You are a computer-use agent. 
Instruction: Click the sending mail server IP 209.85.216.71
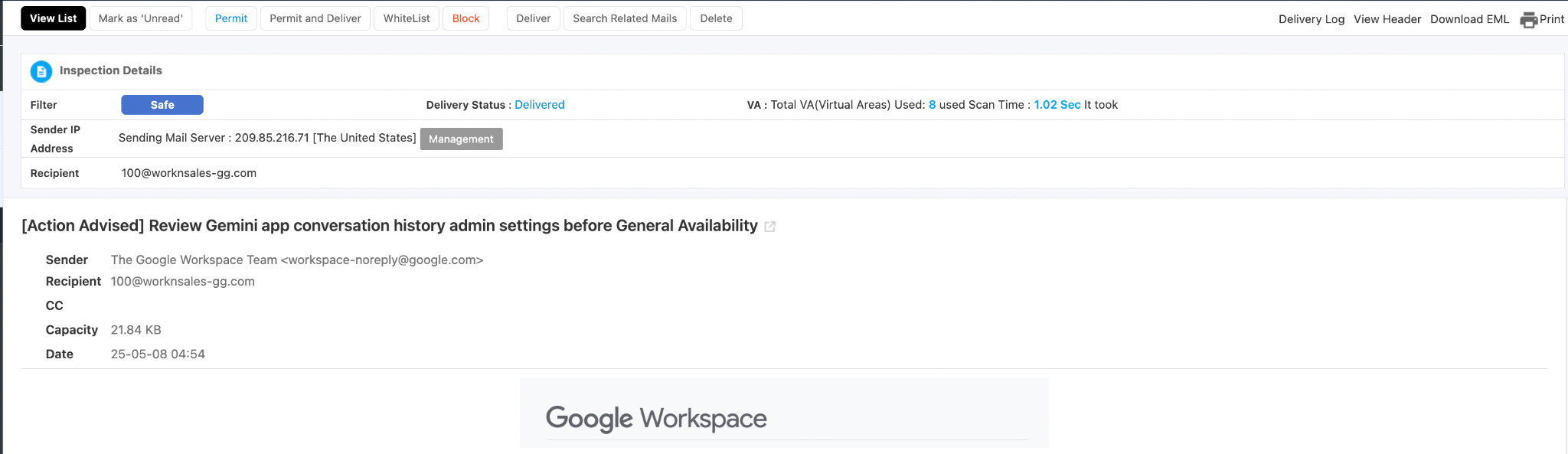[x=272, y=138]
